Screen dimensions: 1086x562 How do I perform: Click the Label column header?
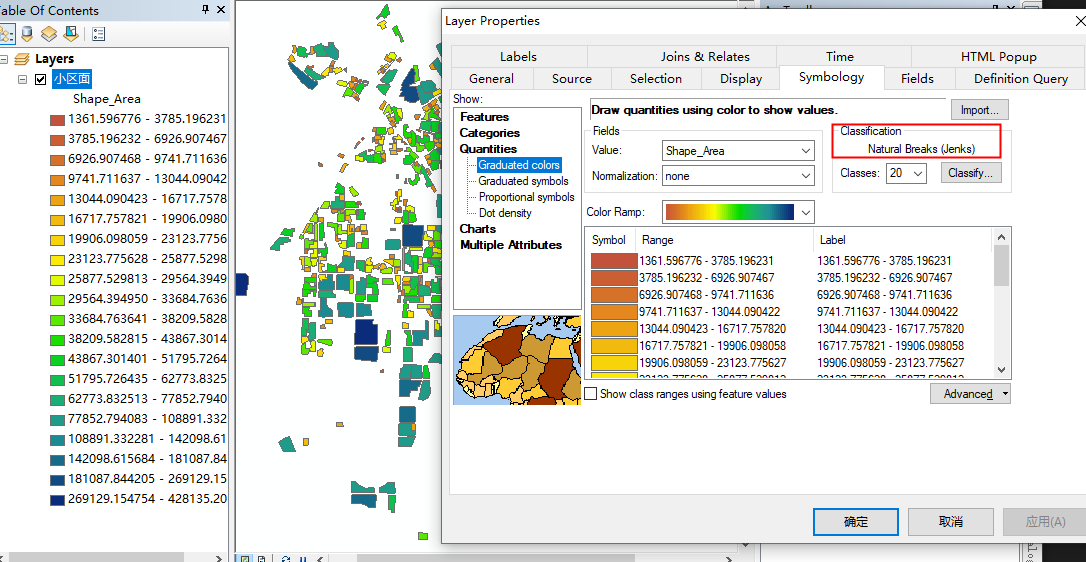(903, 240)
